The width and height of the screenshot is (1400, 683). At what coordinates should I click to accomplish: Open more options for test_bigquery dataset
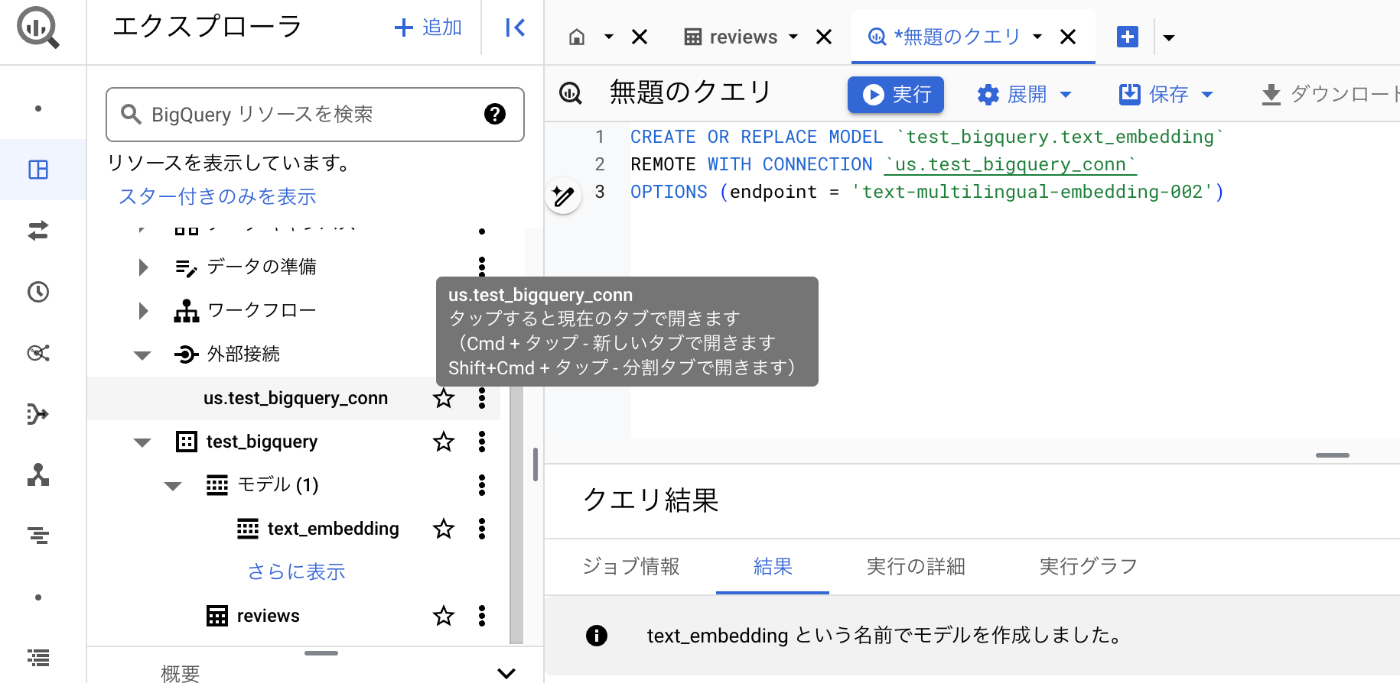(x=482, y=441)
